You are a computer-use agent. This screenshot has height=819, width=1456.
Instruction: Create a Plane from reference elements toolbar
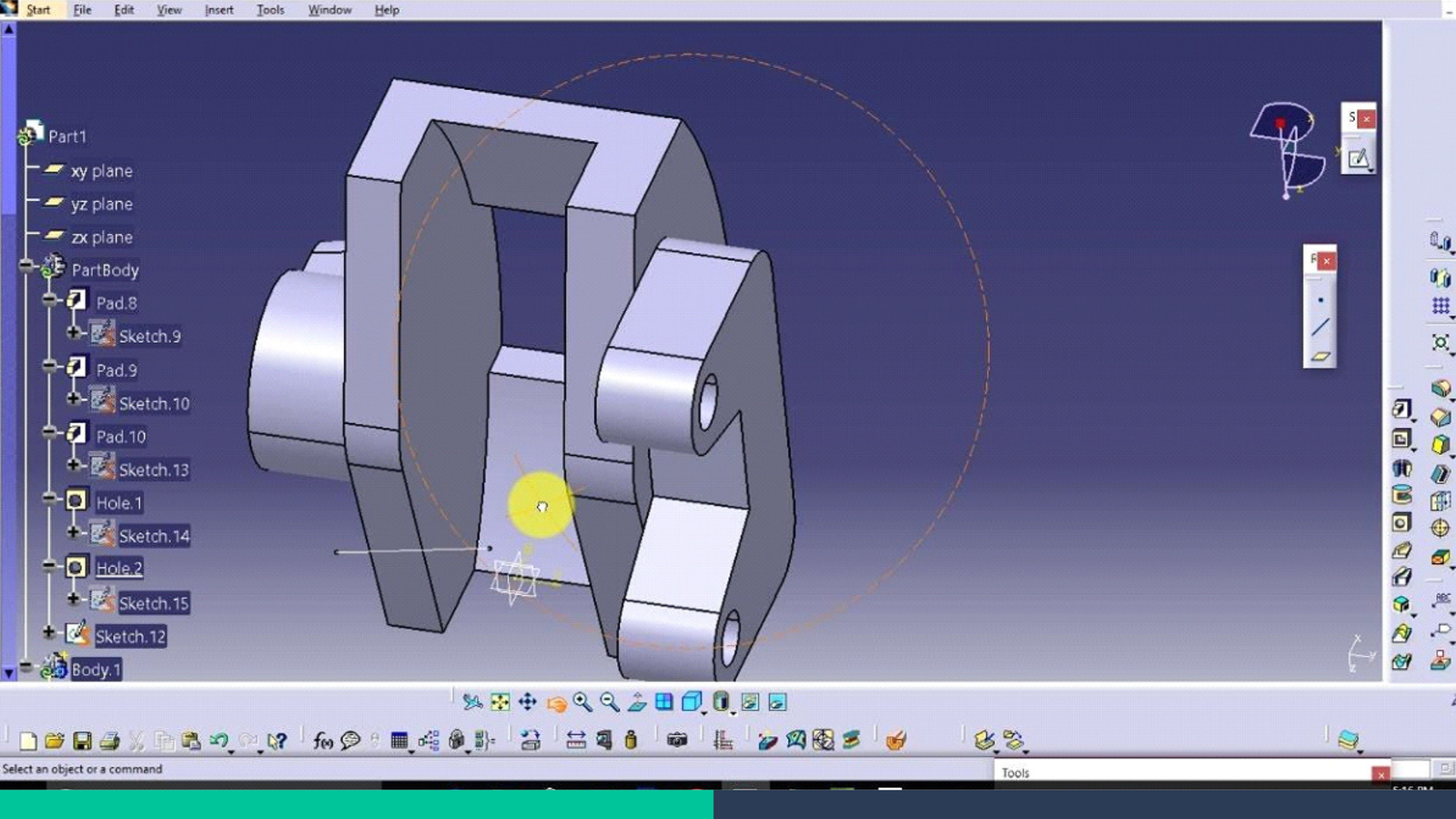[x=1320, y=356]
